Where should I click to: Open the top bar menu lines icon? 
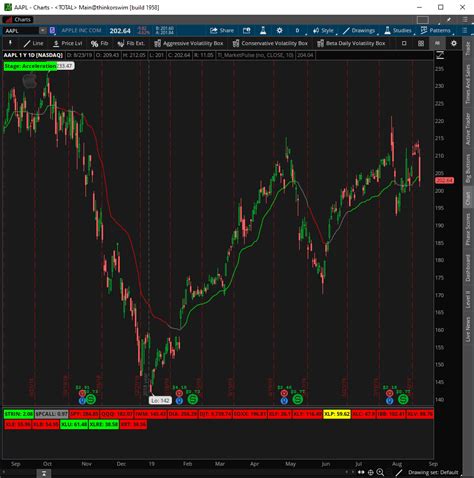pyautogui.click(x=465, y=20)
